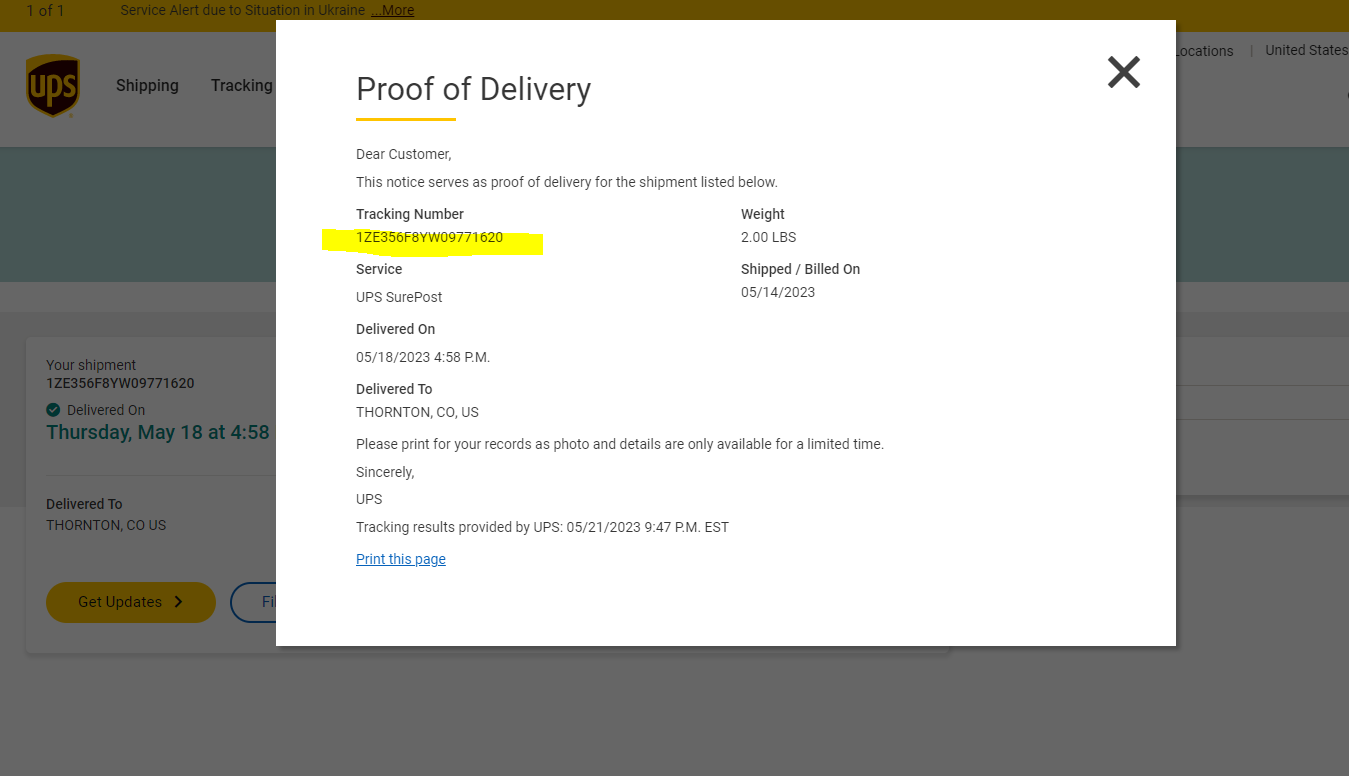Screen dimensions: 1349x776
Task: Click the highlighted tracking number in dialog
Action: (429, 238)
